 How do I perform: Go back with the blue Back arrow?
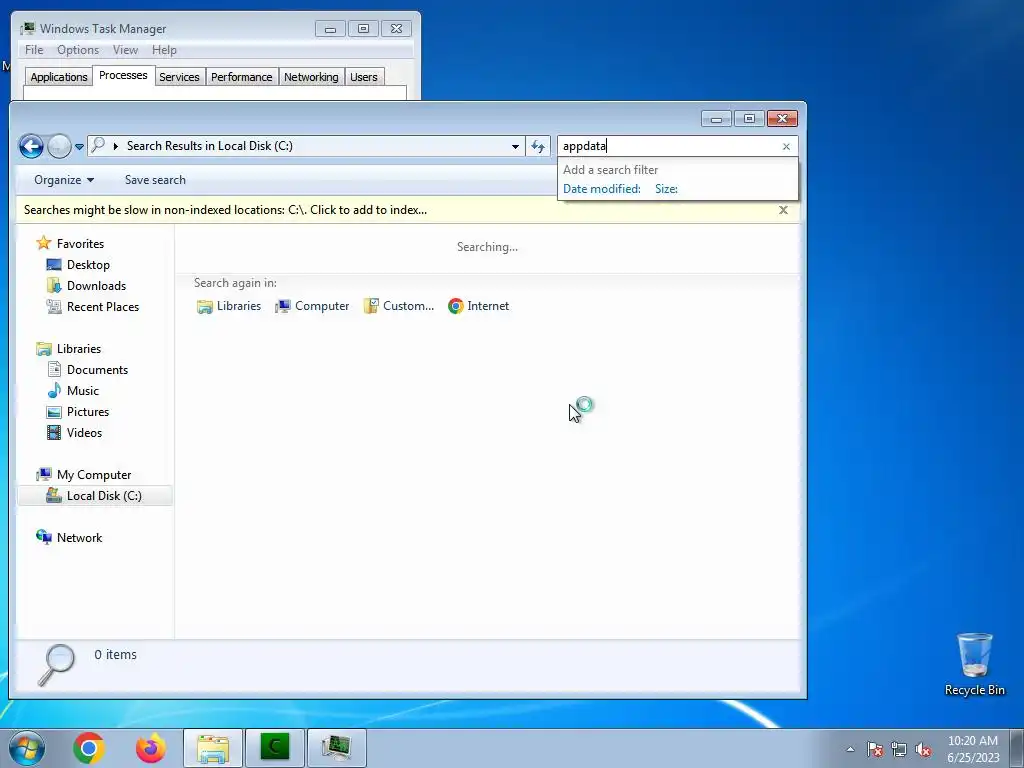tap(31, 146)
